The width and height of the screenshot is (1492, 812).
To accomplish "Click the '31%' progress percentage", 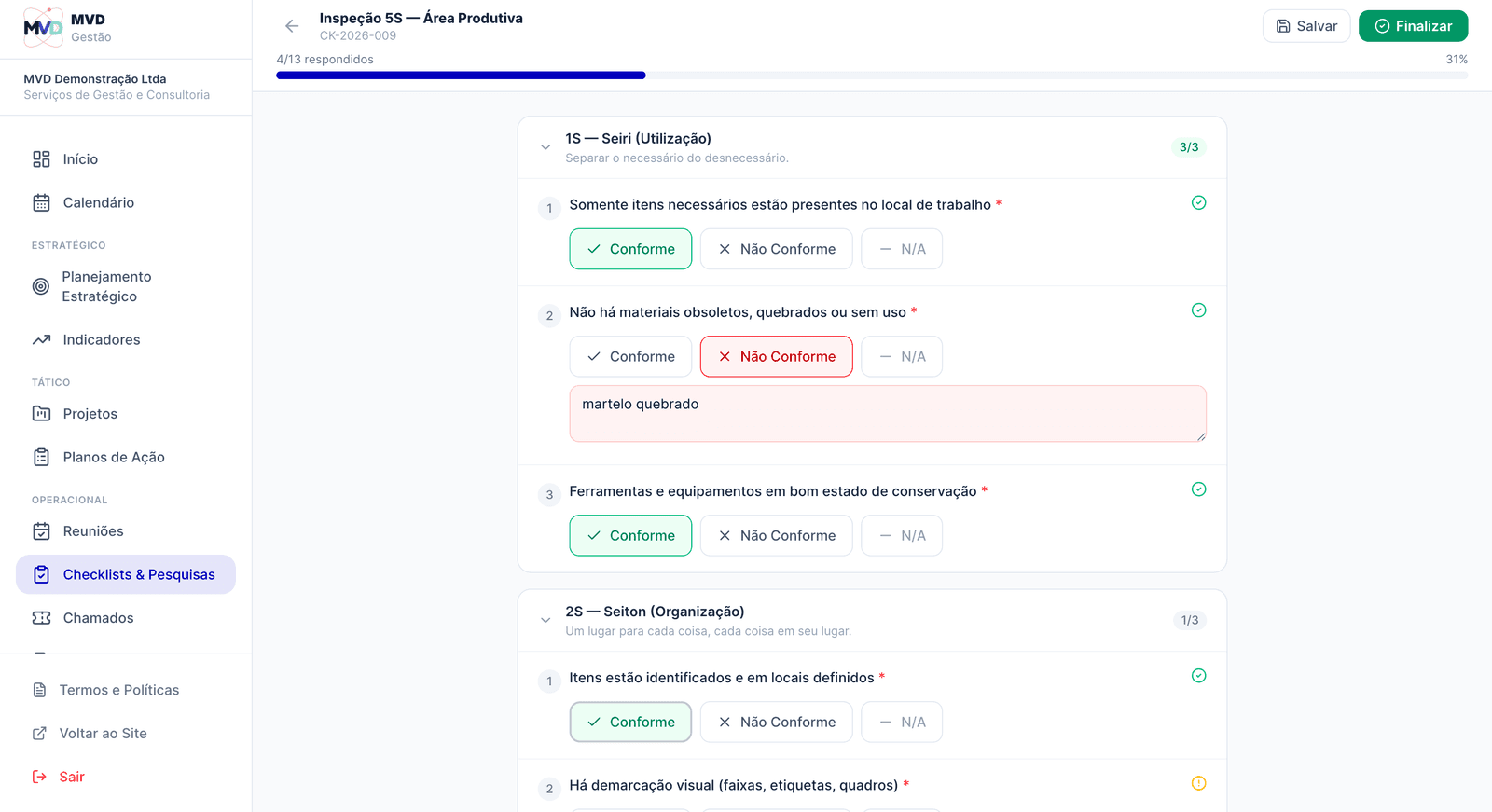I will coord(1457,60).
